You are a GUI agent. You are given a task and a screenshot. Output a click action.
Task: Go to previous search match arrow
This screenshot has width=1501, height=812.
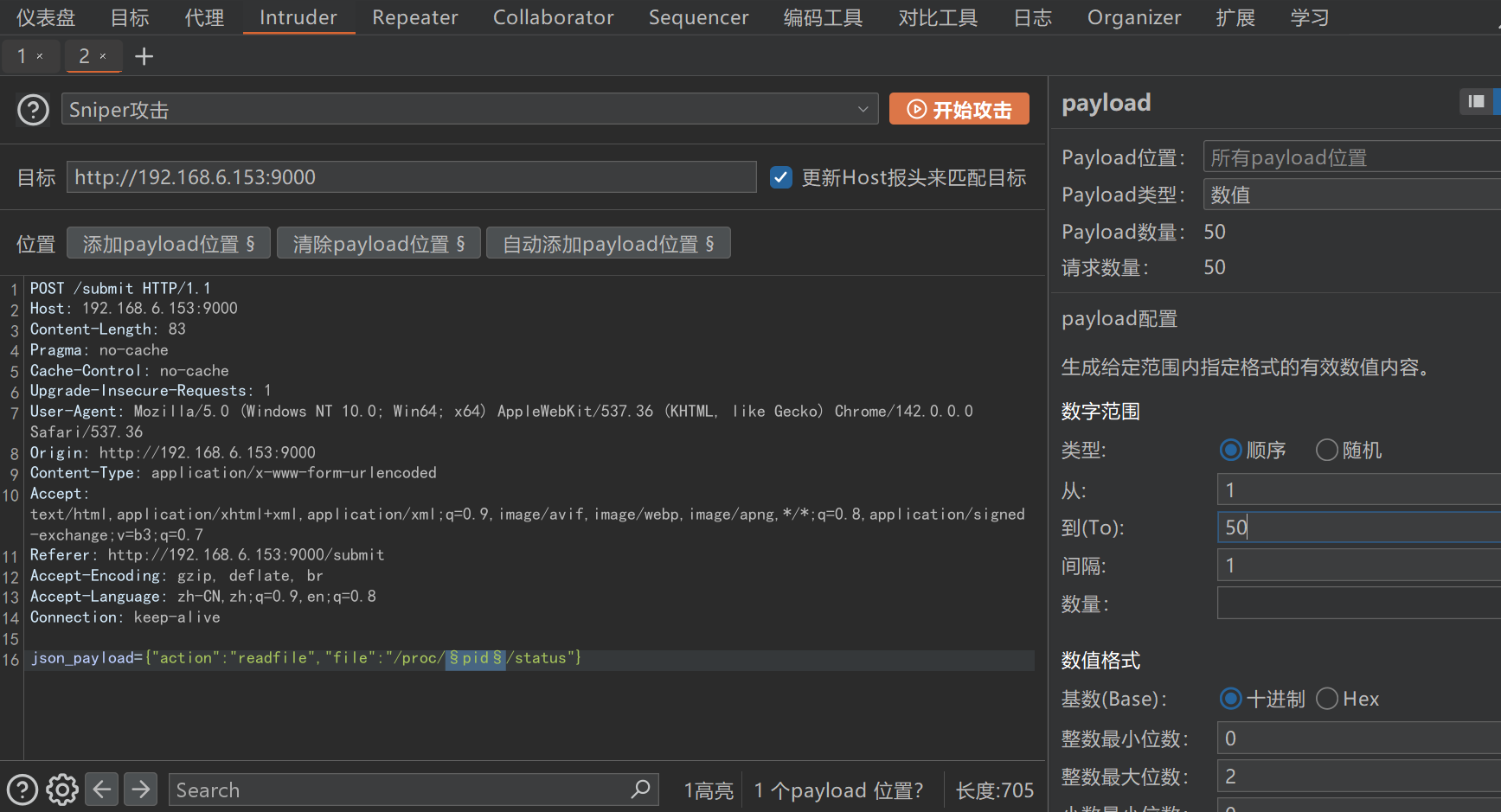(x=102, y=790)
